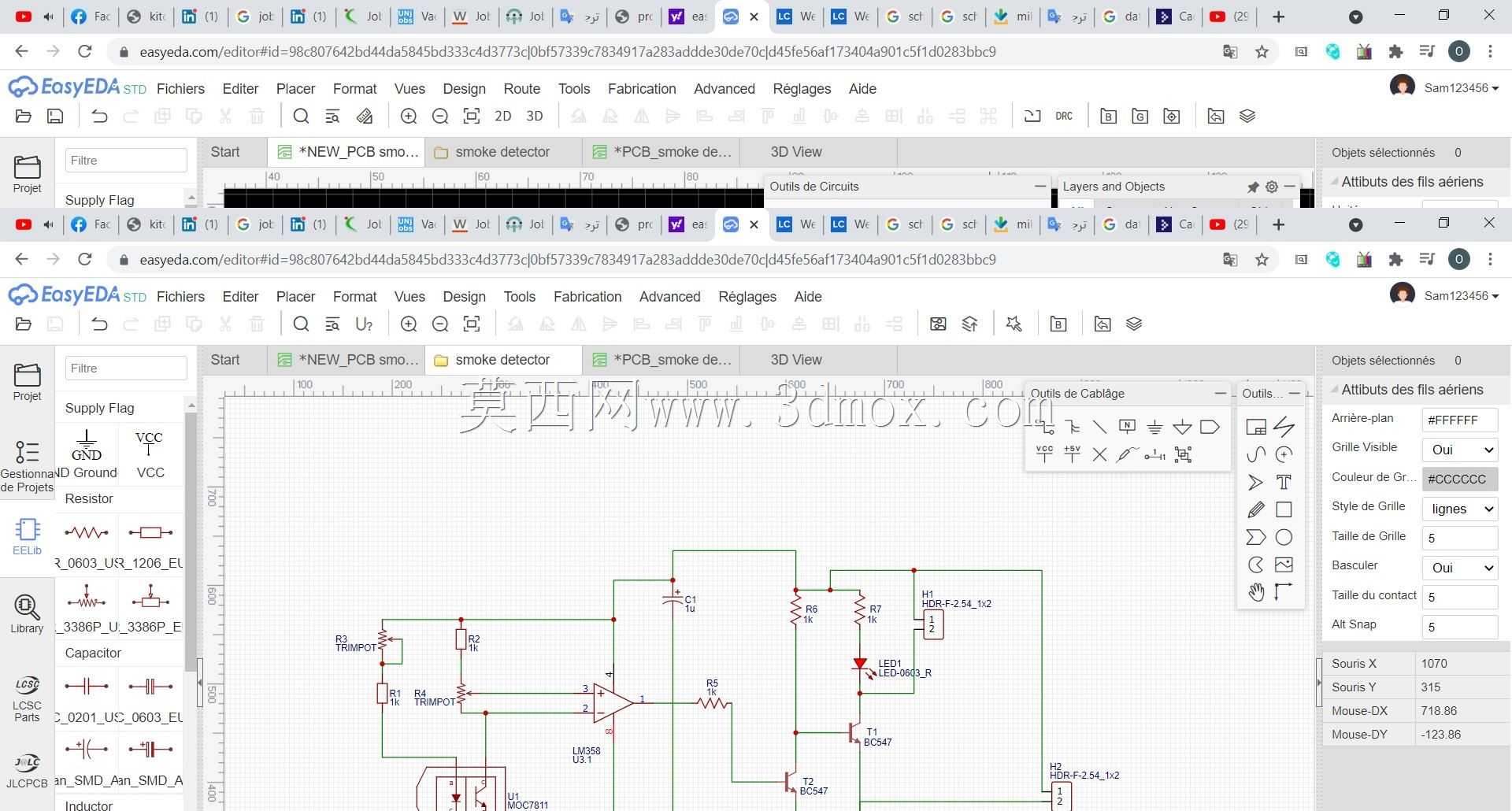Select the Sheet Setting drawing tool
Viewport: 1512px width, 811px height.
tap(1256, 428)
